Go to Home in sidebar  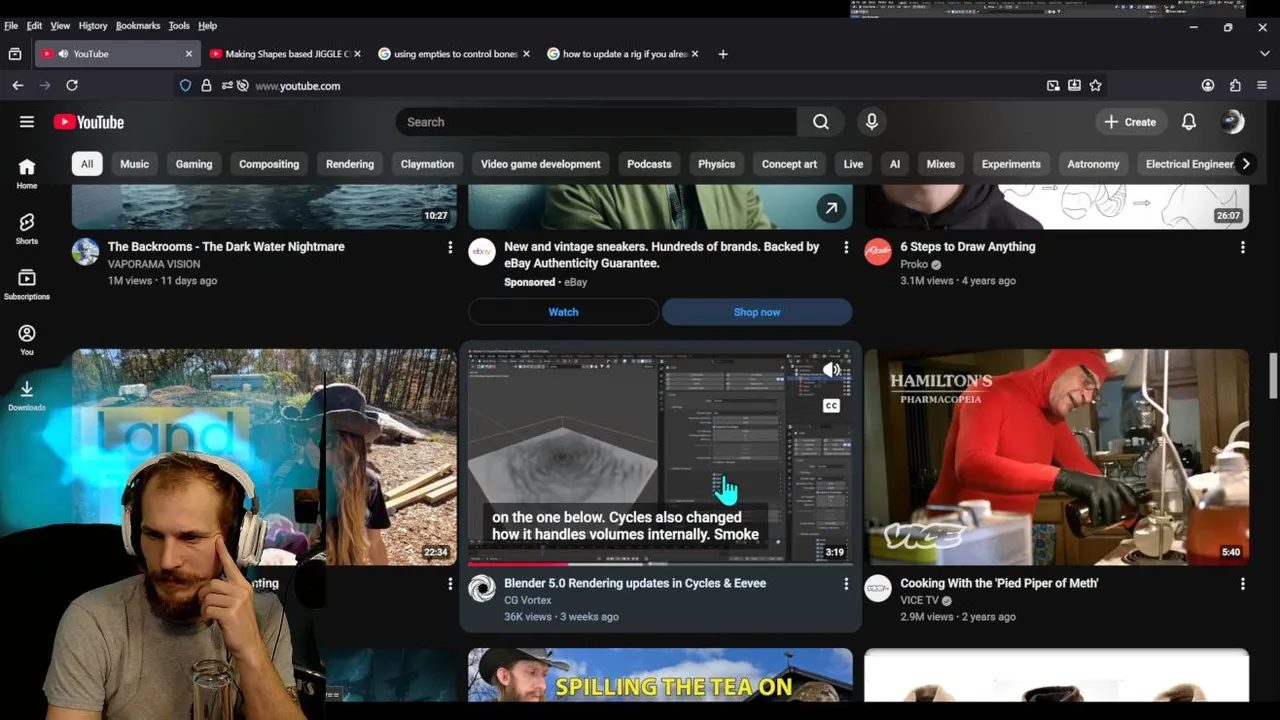pyautogui.click(x=27, y=173)
